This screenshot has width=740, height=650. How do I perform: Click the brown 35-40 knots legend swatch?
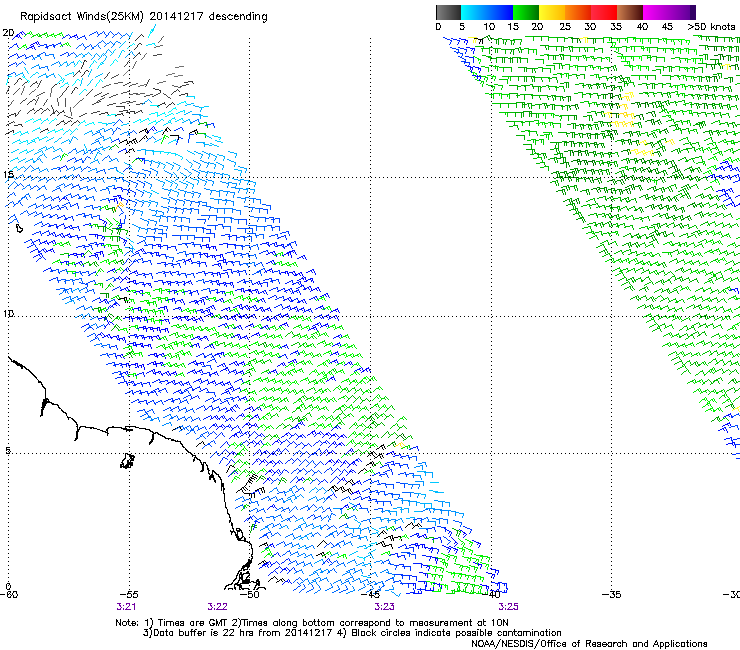pos(630,12)
